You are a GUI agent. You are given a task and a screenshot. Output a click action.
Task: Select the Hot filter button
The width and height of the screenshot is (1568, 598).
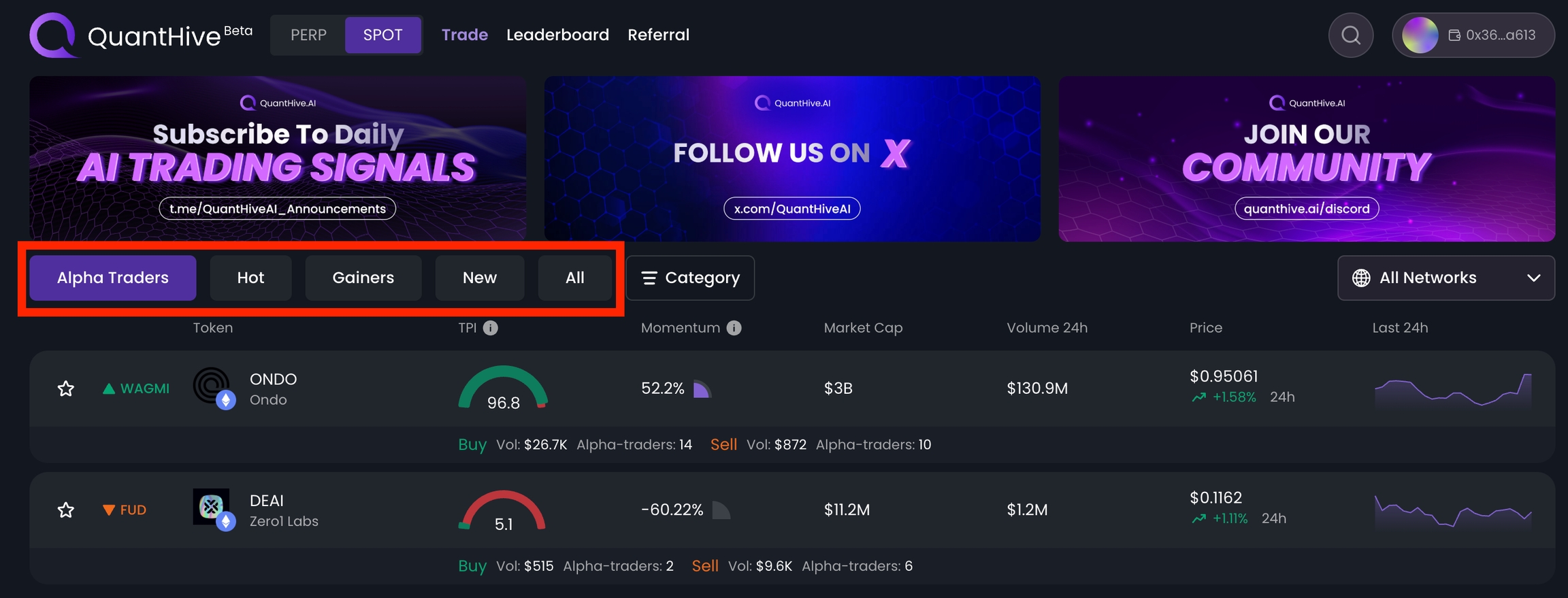[x=250, y=278]
